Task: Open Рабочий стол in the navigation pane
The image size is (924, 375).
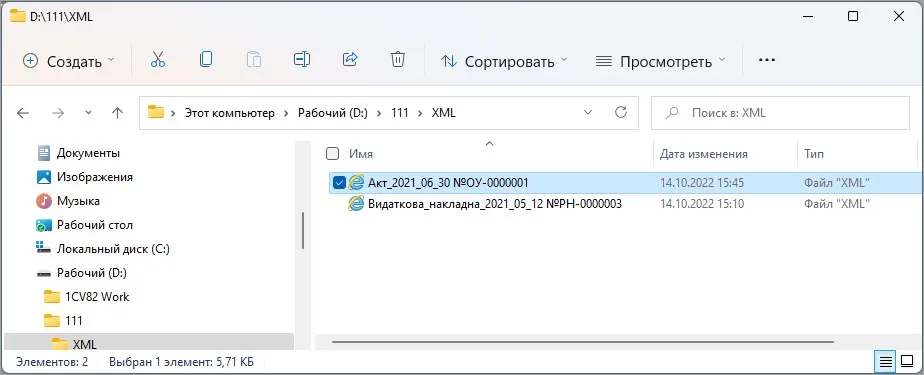Action: [x=84, y=225]
